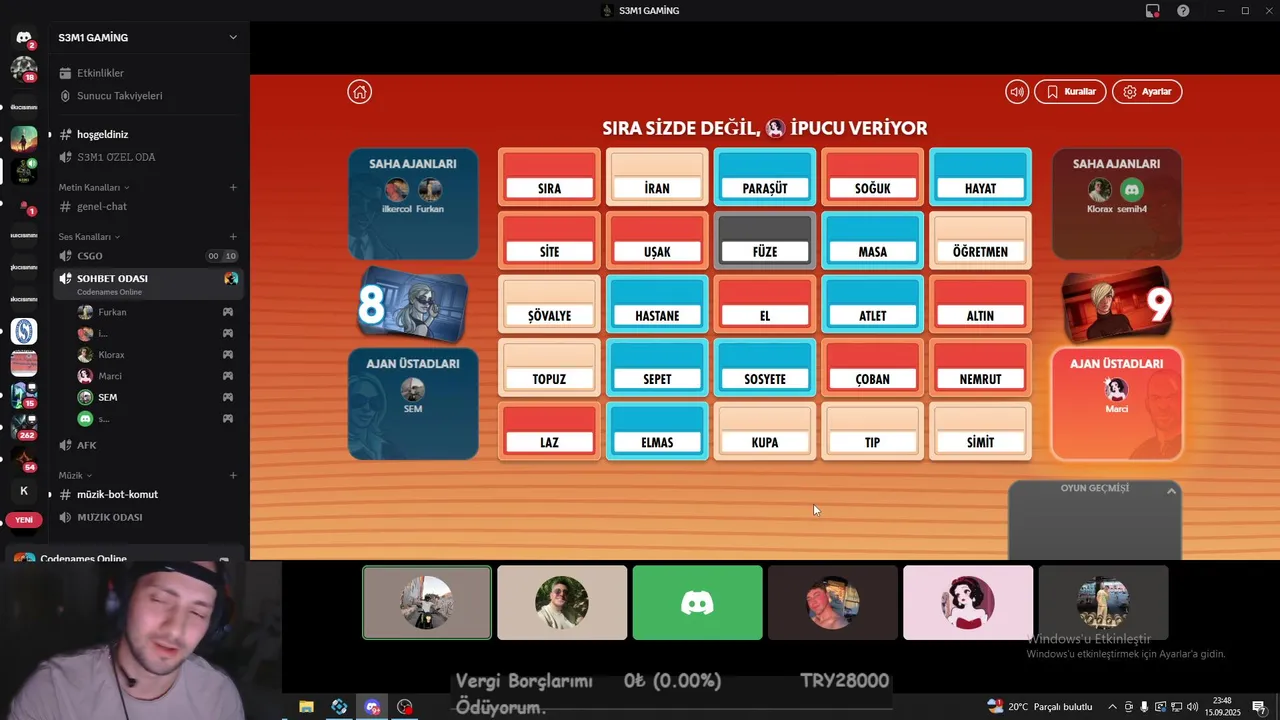Open the taskbar clock showing 23:48
Viewport: 1280px width, 720px height.
point(1223,706)
